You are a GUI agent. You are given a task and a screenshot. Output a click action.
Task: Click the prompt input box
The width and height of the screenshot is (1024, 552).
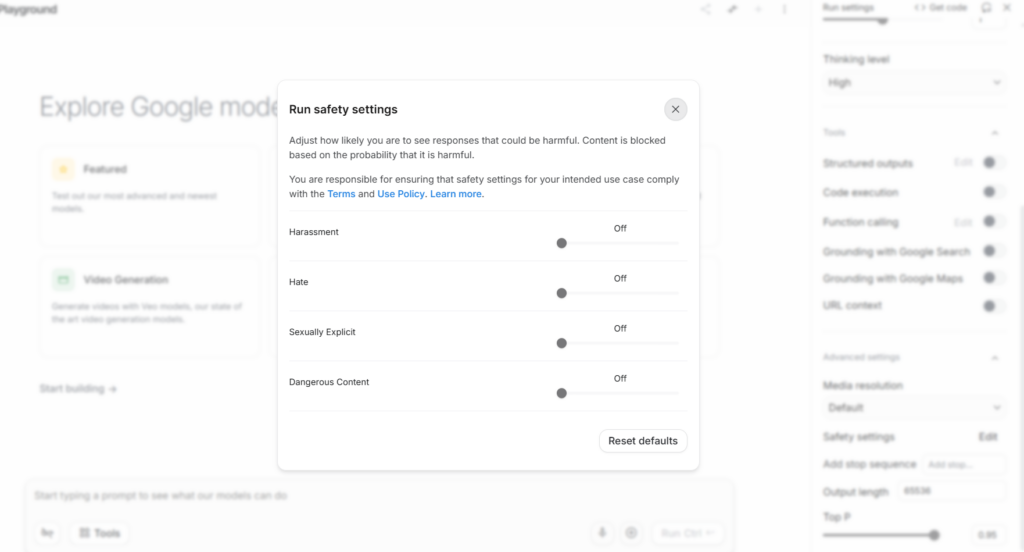pos(379,496)
